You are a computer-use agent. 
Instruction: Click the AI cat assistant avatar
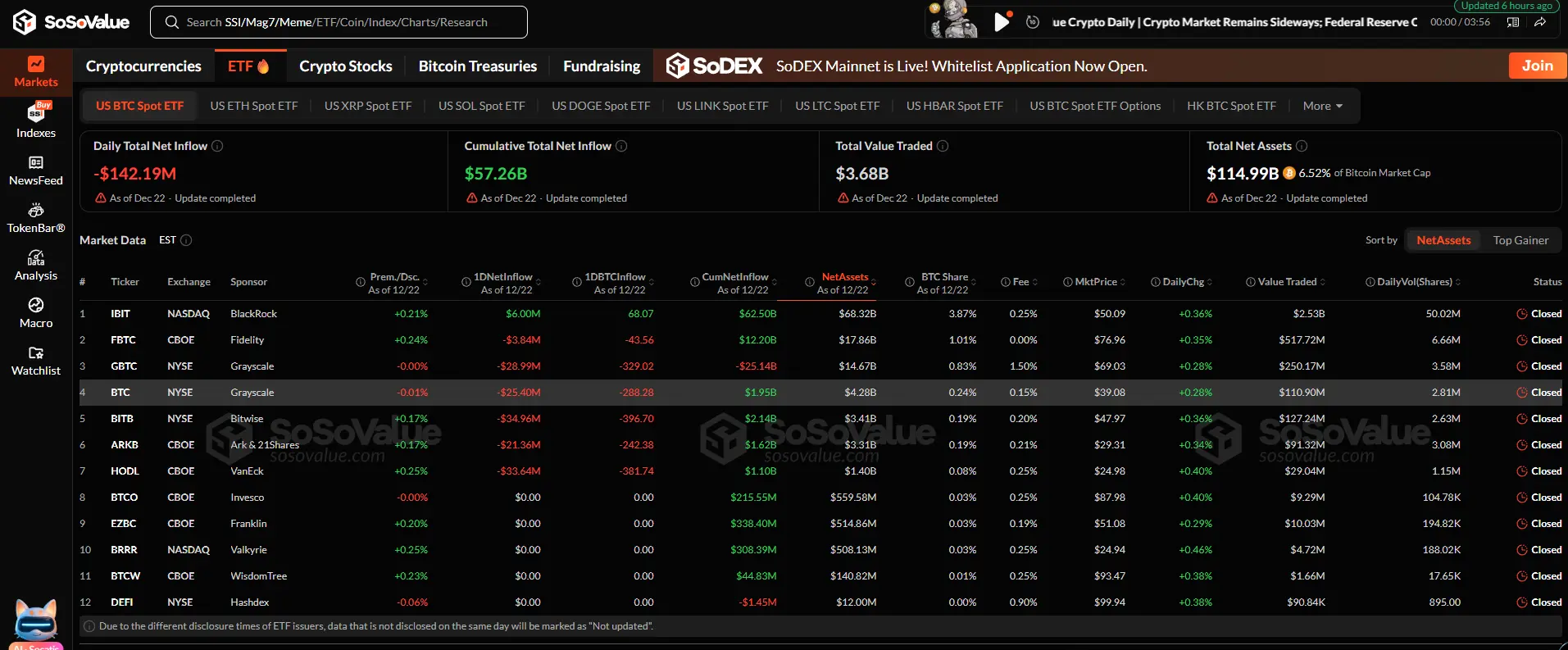coord(36,620)
